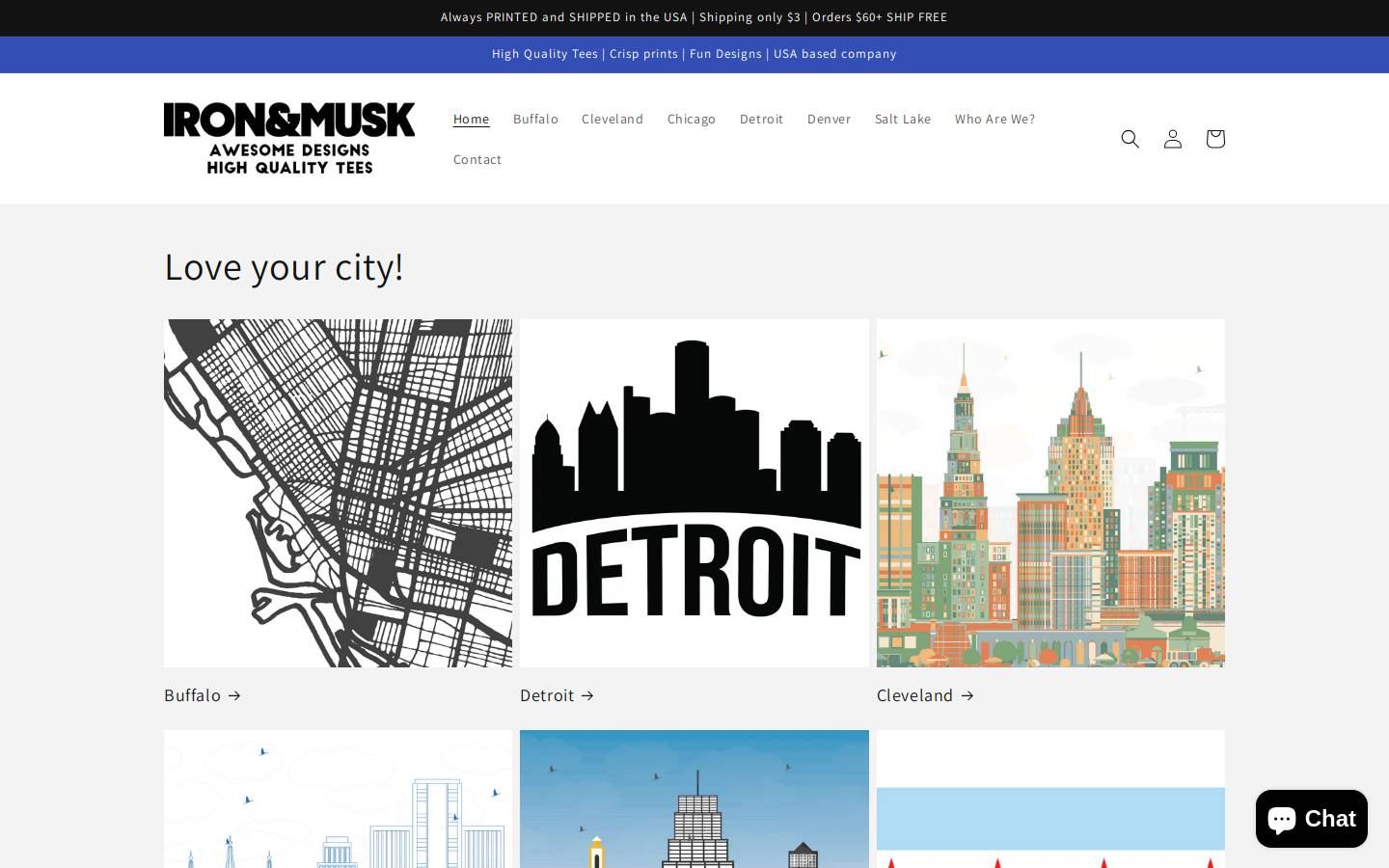Image resolution: width=1389 pixels, height=868 pixels.
Task: Open the account login icon
Action: 1173,139
